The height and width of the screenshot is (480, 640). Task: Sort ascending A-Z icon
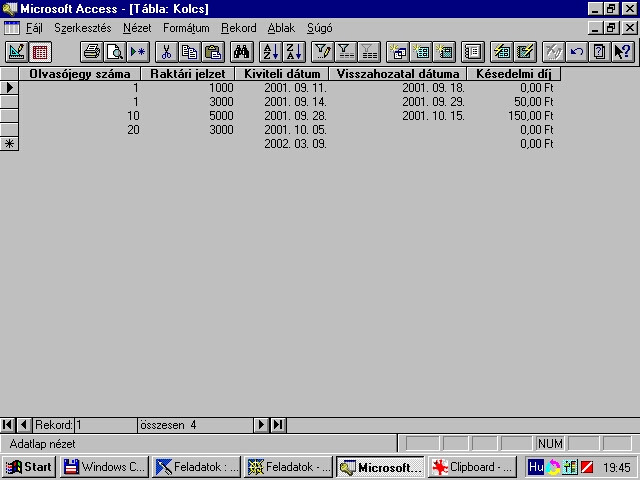[271, 52]
